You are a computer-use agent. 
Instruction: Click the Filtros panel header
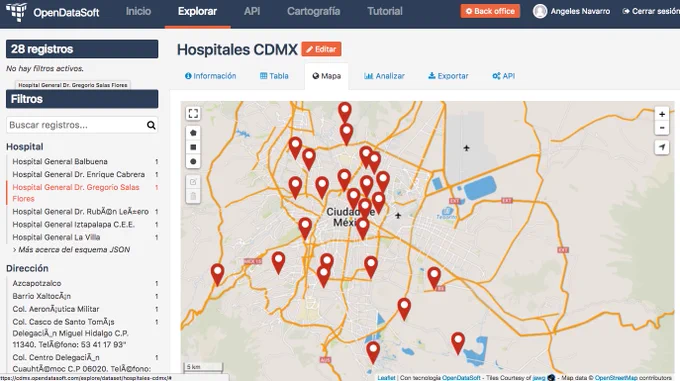82,99
